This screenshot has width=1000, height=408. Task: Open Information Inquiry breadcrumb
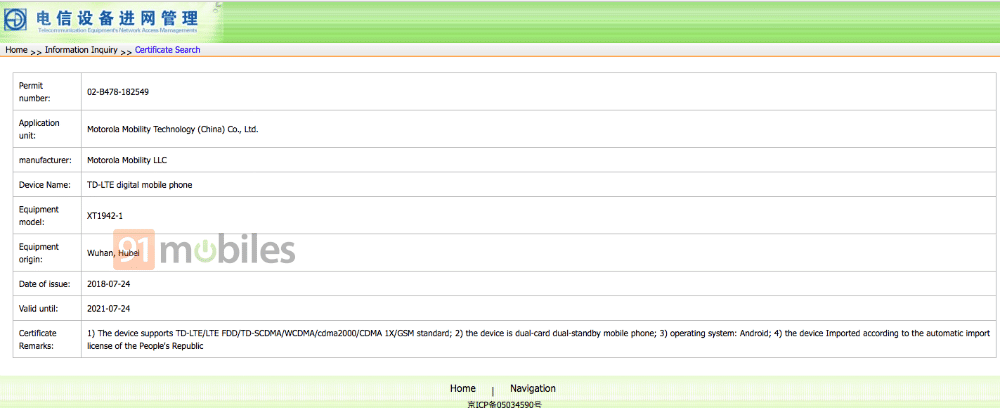pyautogui.click(x=81, y=50)
